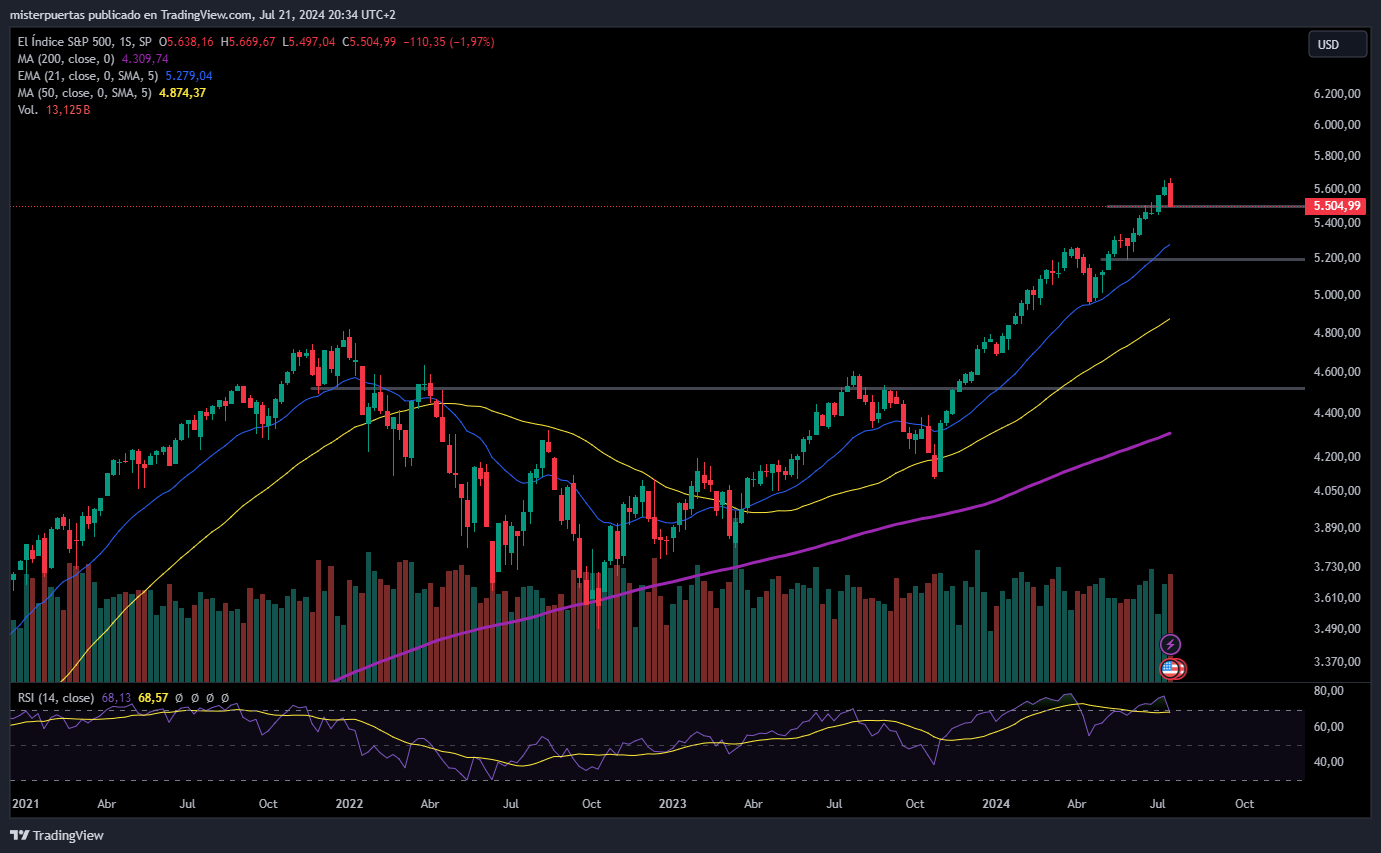The image size is (1381, 853).
Task: Click the RSI value "68,13"
Action: pos(116,698)
